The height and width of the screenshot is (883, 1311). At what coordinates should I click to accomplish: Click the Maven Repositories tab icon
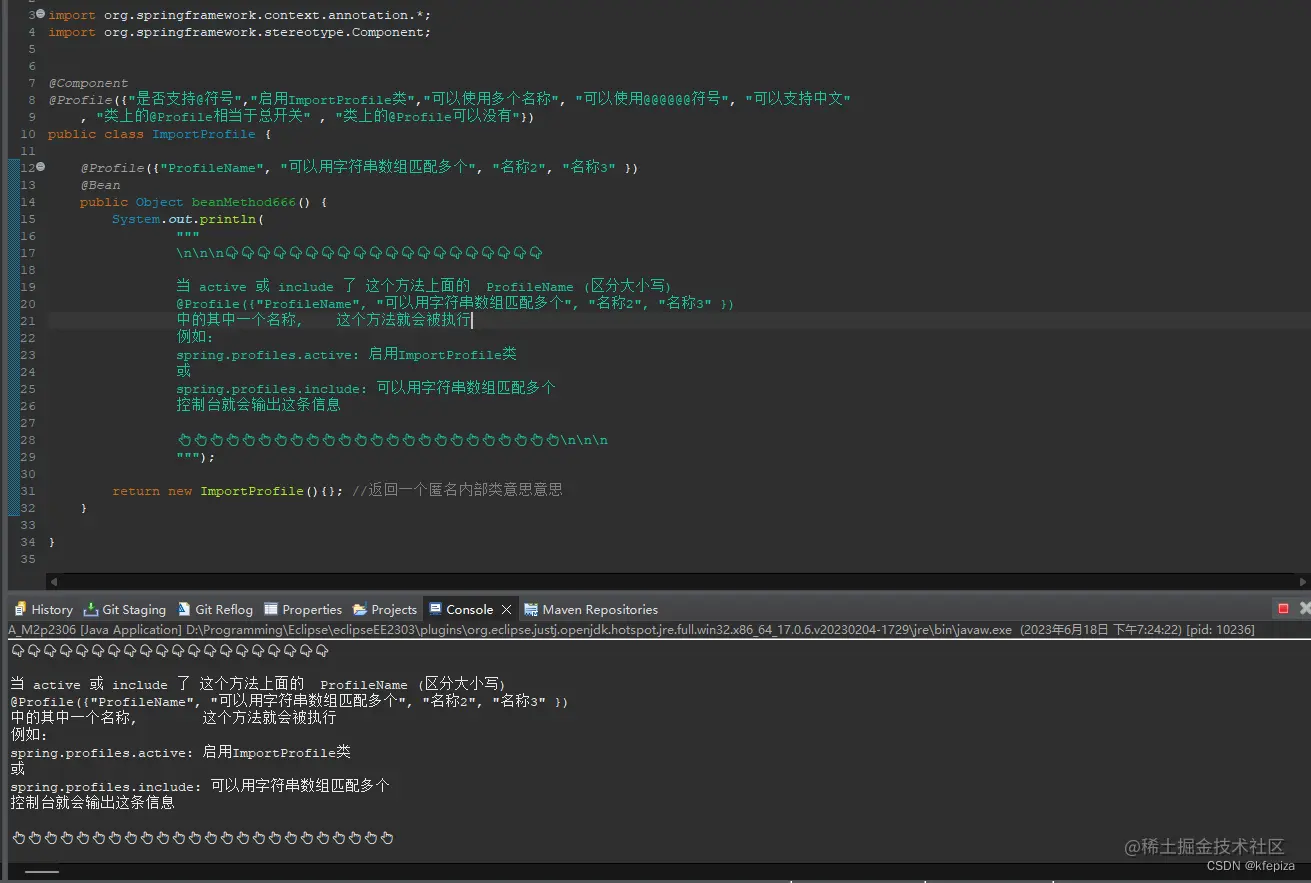coord(531,609)
